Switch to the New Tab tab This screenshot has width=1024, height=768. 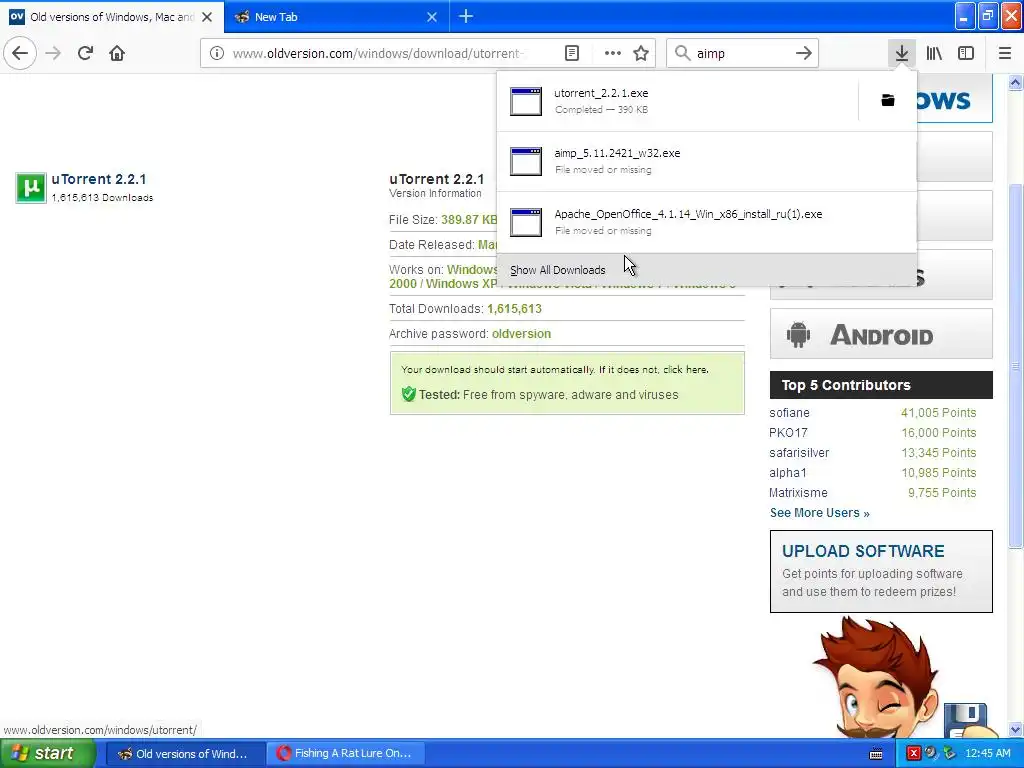337,16
